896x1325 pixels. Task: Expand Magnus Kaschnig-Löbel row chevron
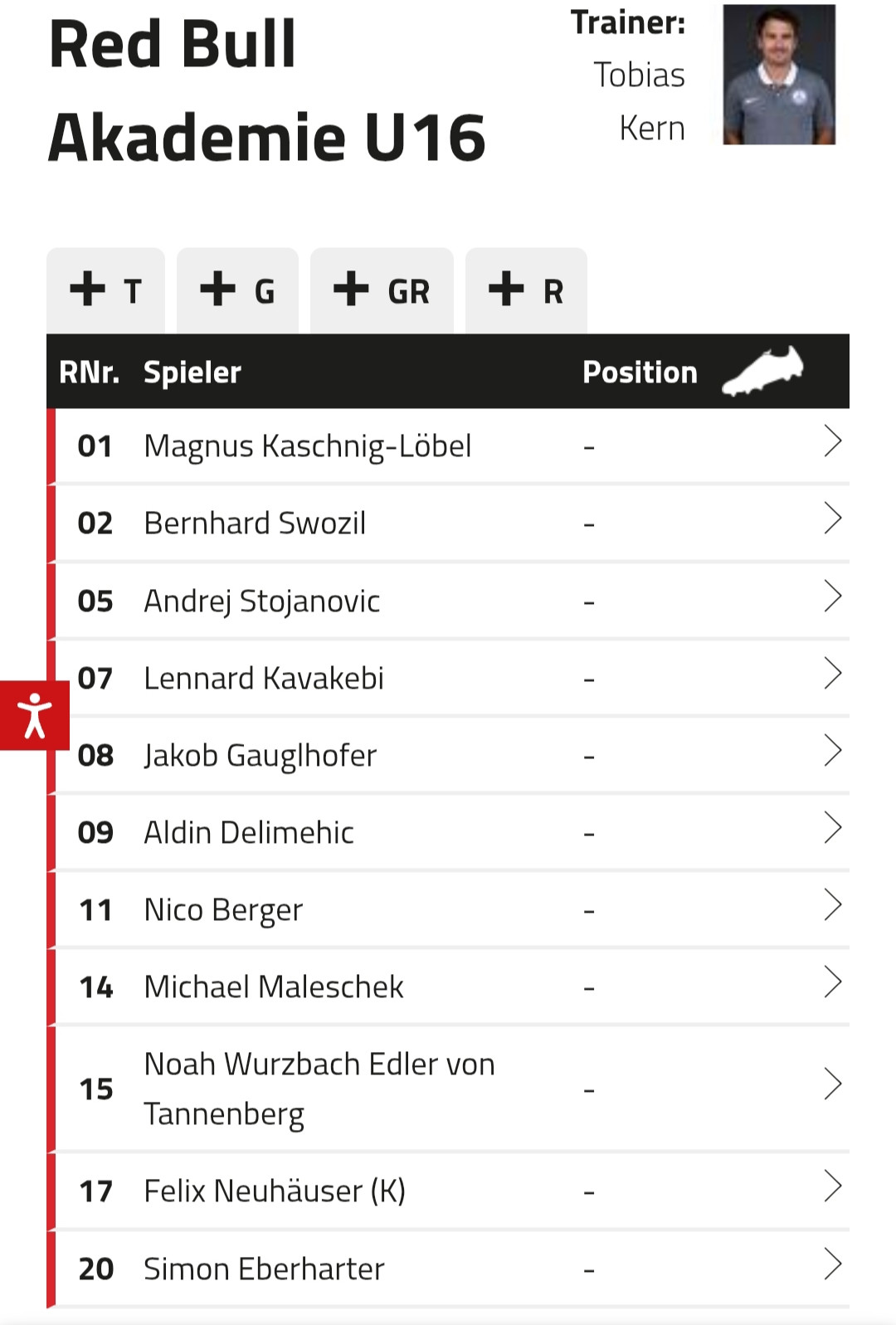(832, 441)
